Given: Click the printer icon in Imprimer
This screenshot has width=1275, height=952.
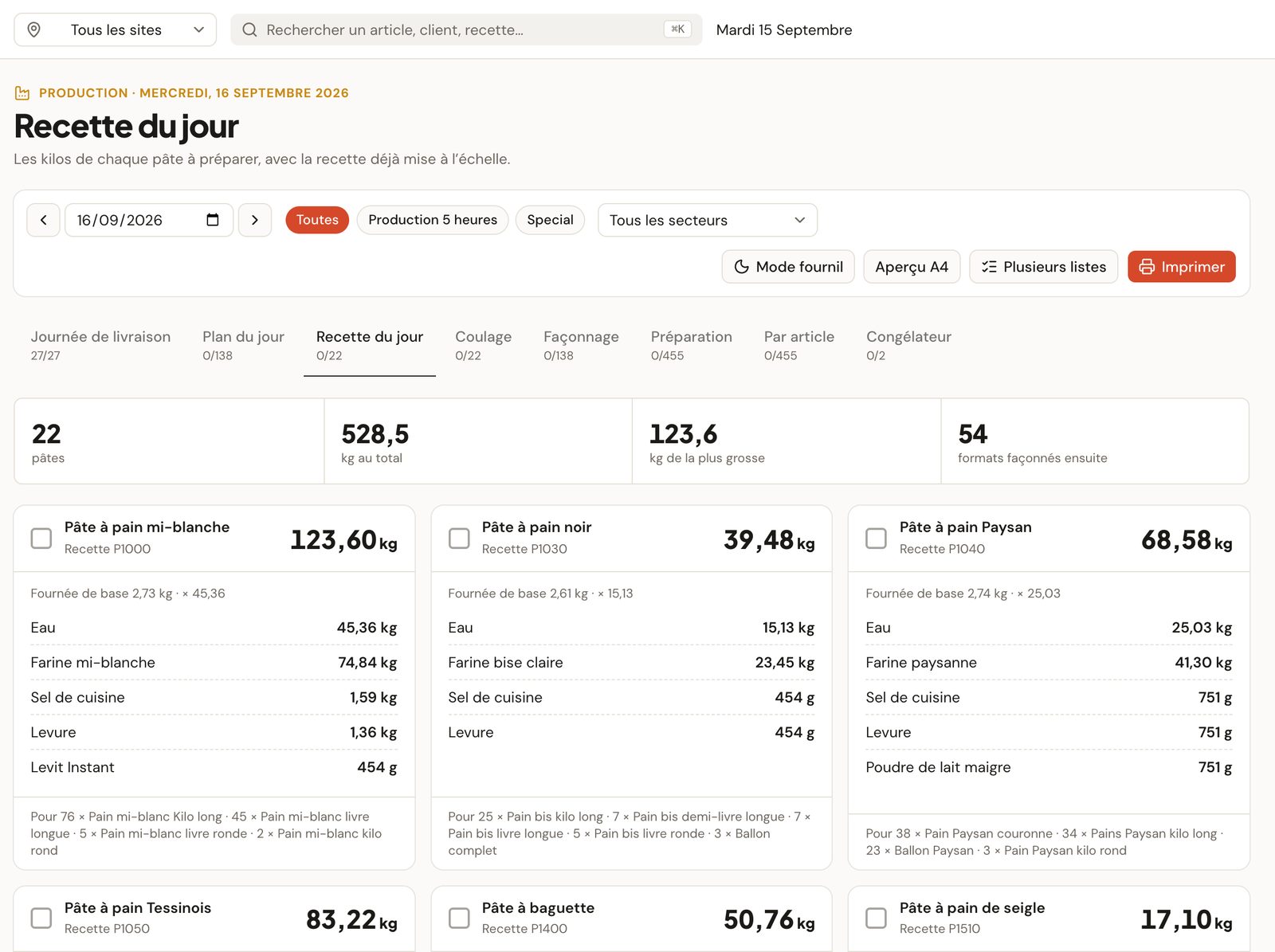Looking at the screenshot, I should coord(1147,267).
